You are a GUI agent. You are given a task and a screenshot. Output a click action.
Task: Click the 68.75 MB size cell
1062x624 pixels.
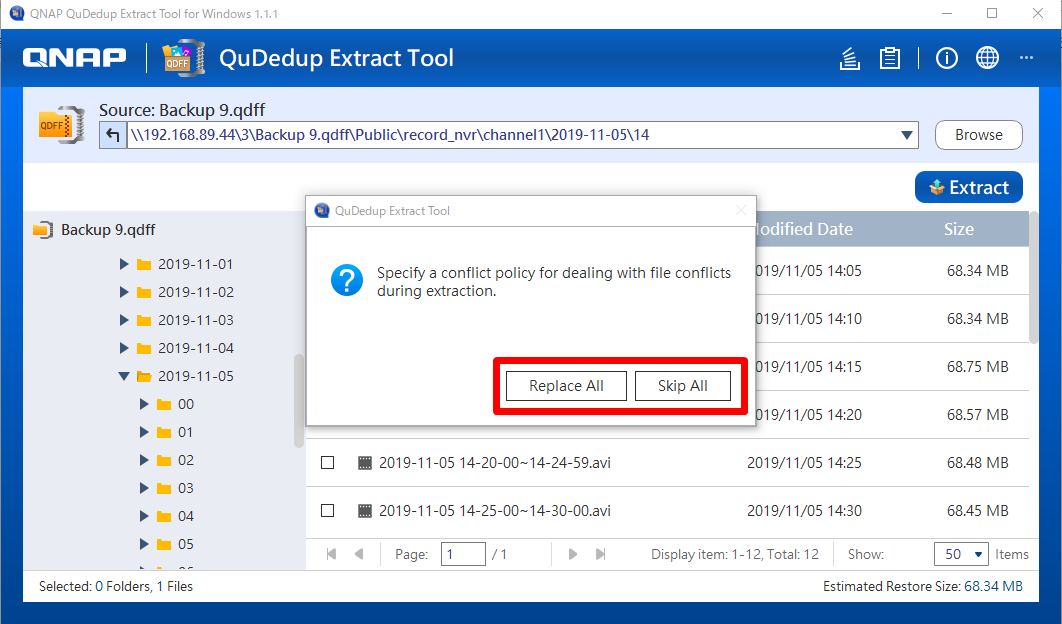click(x=977, y=367)
